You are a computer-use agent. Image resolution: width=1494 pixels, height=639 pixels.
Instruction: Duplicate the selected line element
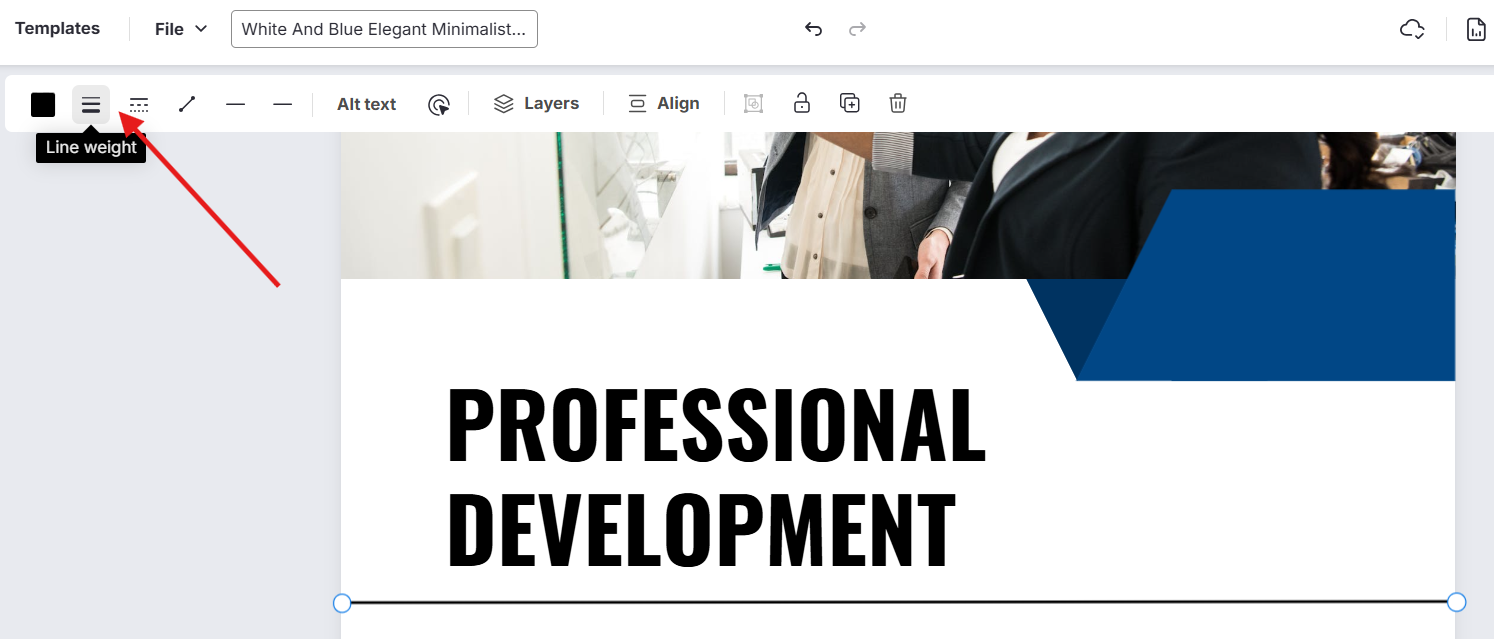tap(850, 103)
